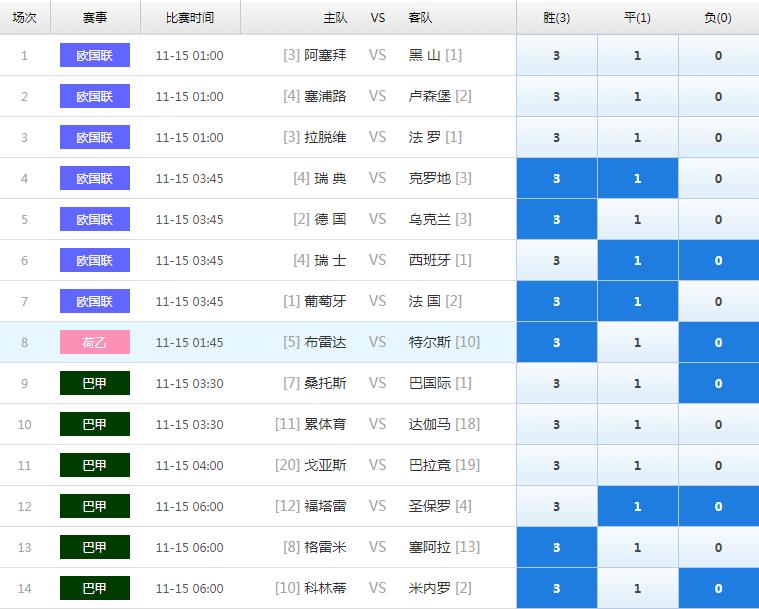
Task: Open home team 布雷达
Action: (325, 342)
